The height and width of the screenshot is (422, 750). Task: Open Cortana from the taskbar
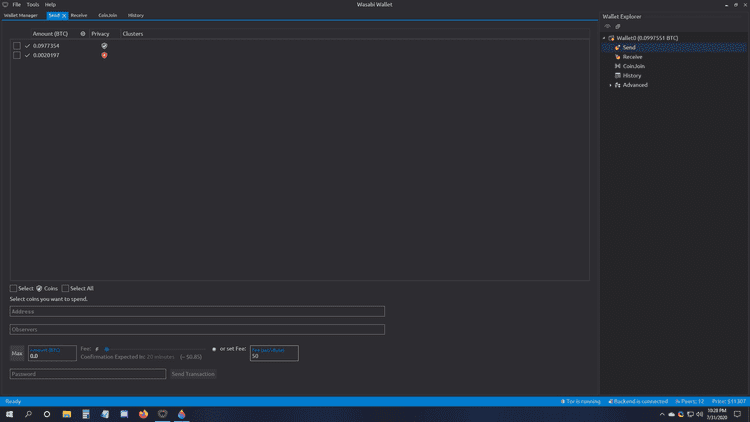pos(47,414)
